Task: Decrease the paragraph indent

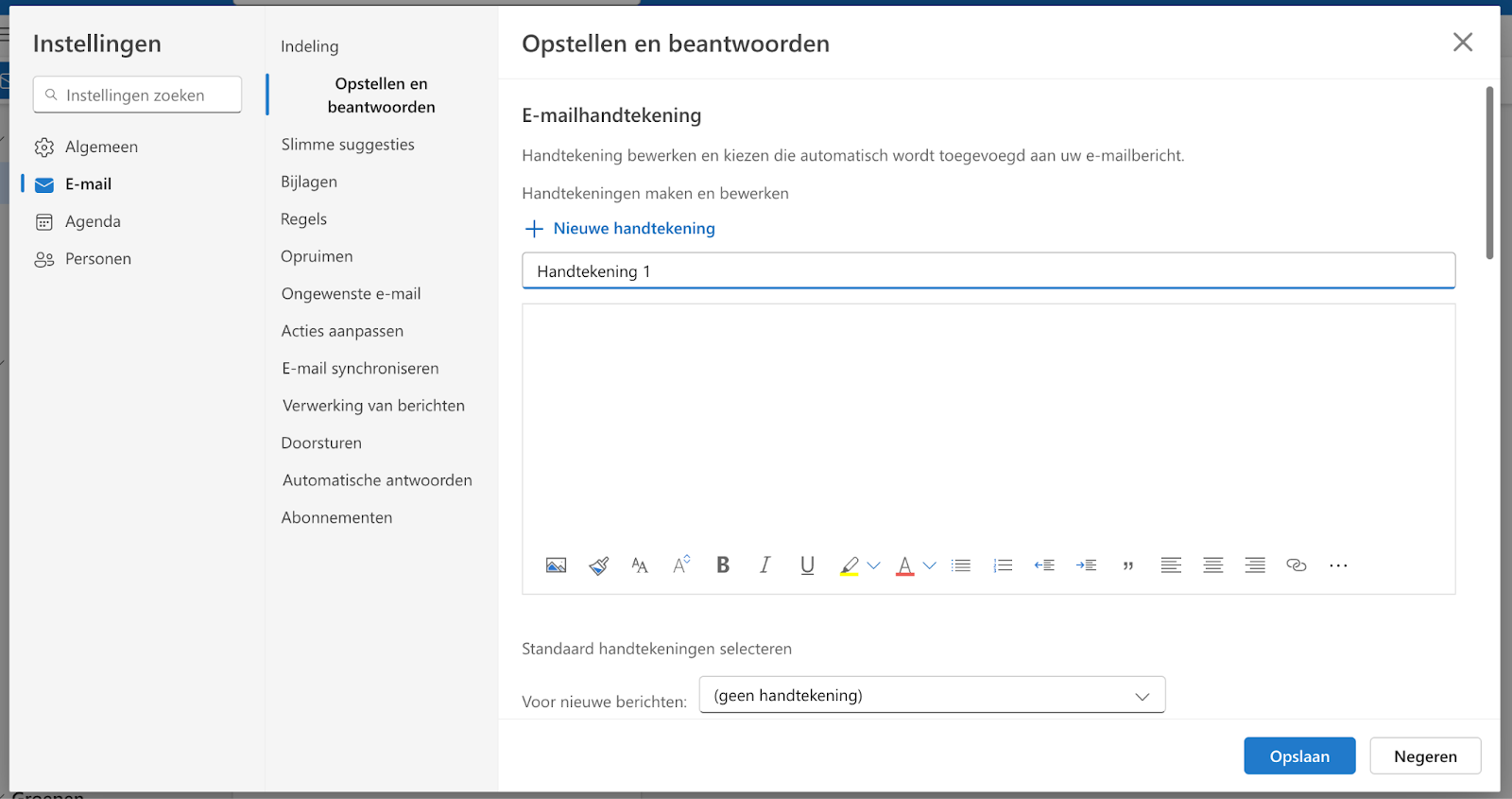Action: [1044, 565]
